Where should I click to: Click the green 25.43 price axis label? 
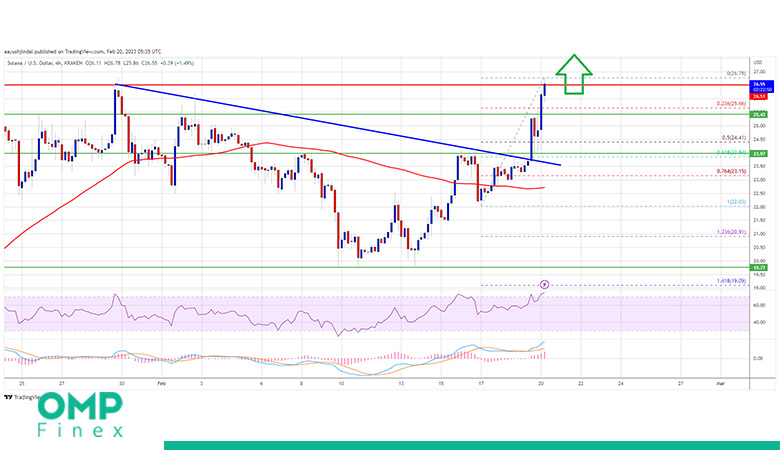point(759,115)
